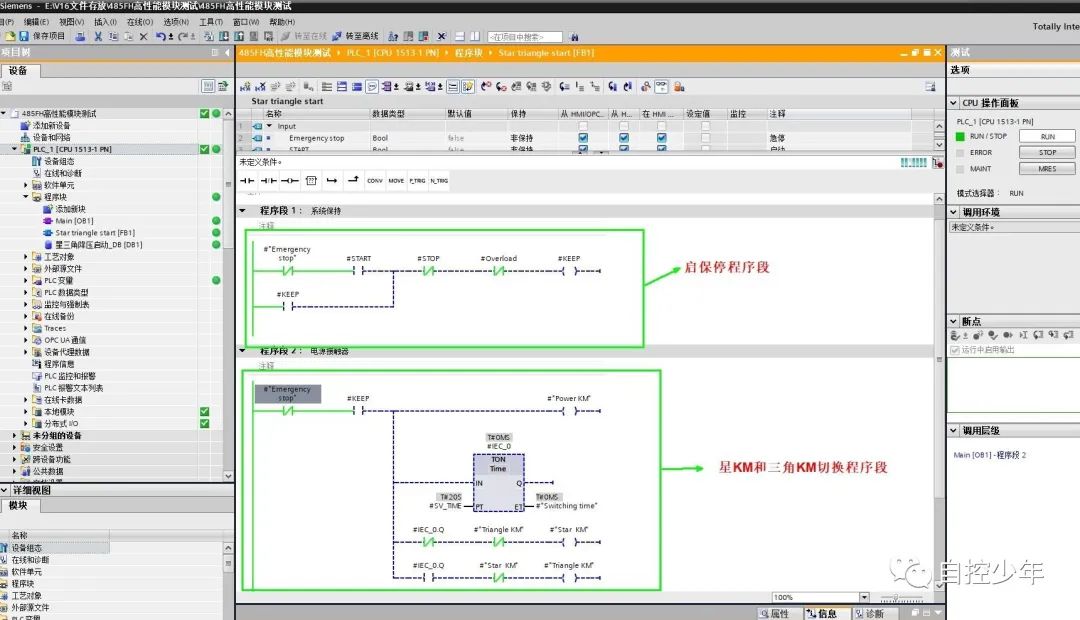Toggle visible in HMI checkbox for Emergency stop

tap(662, 138)
